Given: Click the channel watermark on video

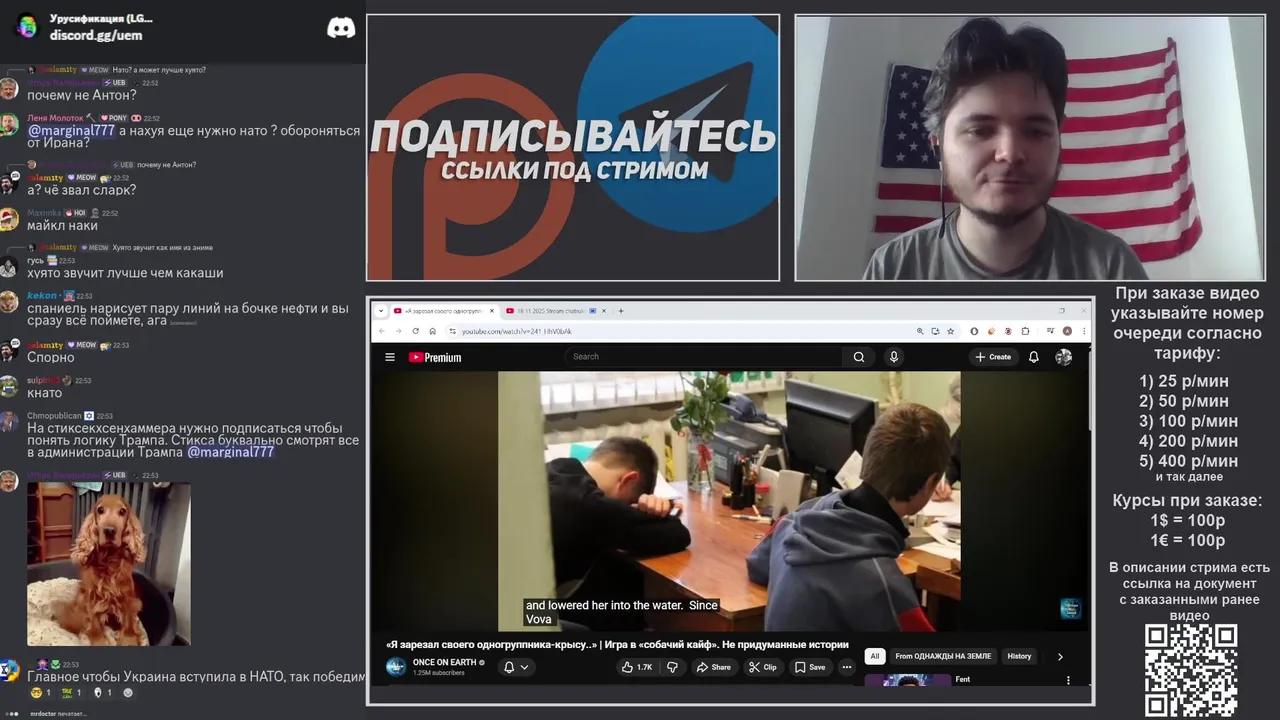Looking at the screenshot, I should click(x=1070, y=608).
